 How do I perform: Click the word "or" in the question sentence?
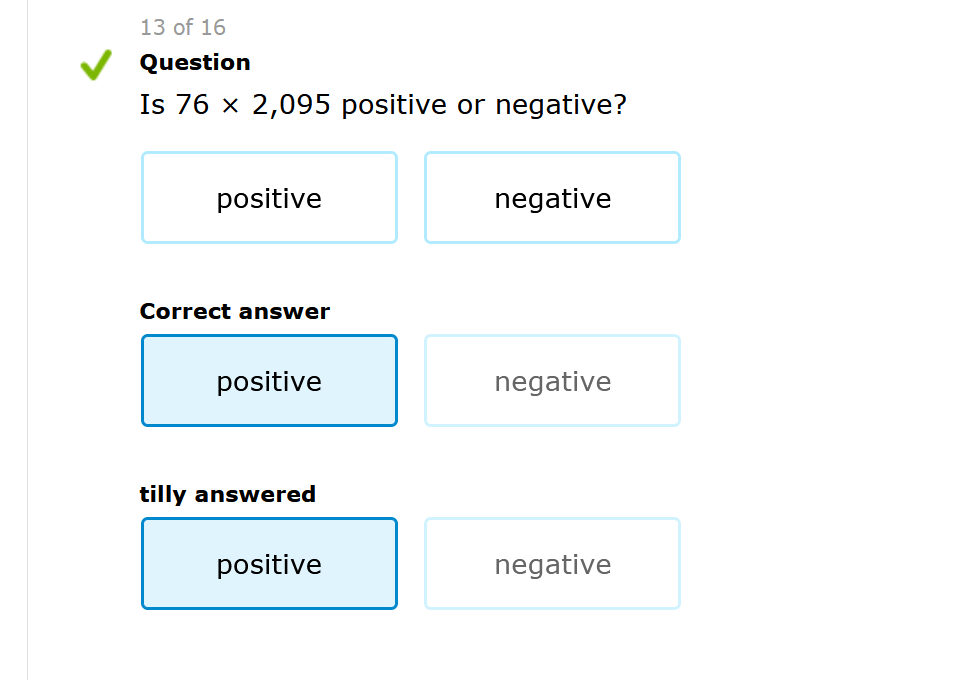(471, 105)
